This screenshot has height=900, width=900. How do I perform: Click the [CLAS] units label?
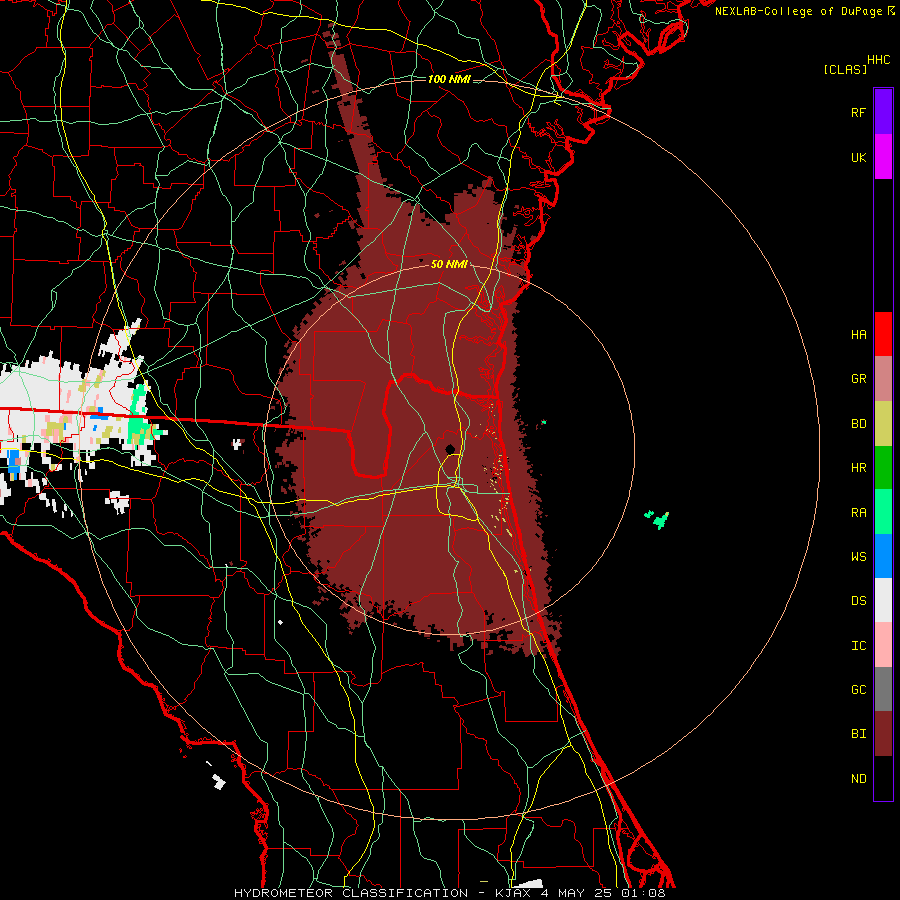pyautogui.click(x=845, y=69)
